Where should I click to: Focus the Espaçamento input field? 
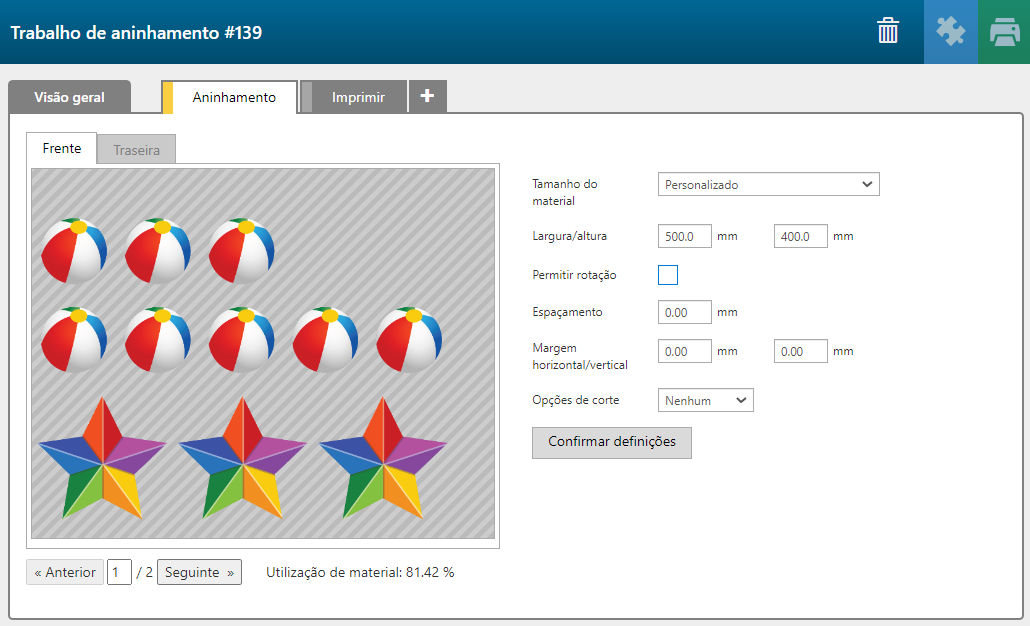tap(685, 312)
